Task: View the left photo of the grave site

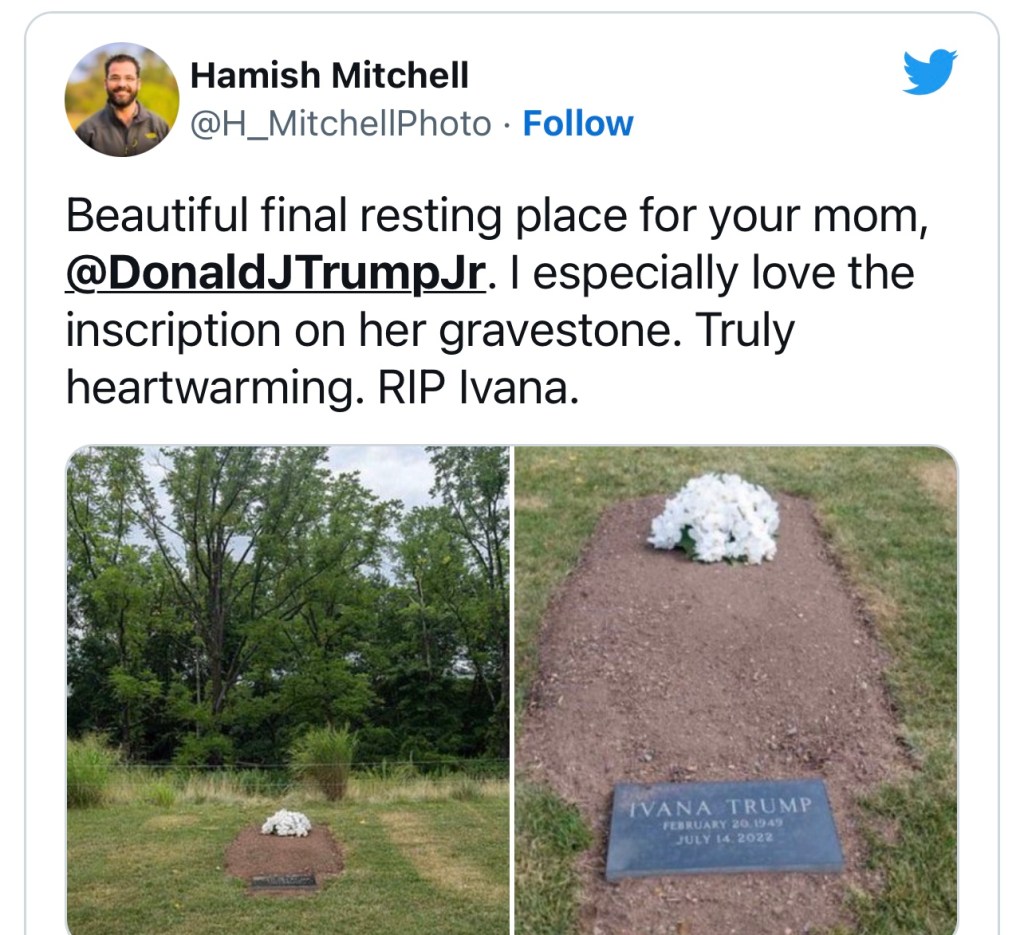Action: tap(288, 690)
